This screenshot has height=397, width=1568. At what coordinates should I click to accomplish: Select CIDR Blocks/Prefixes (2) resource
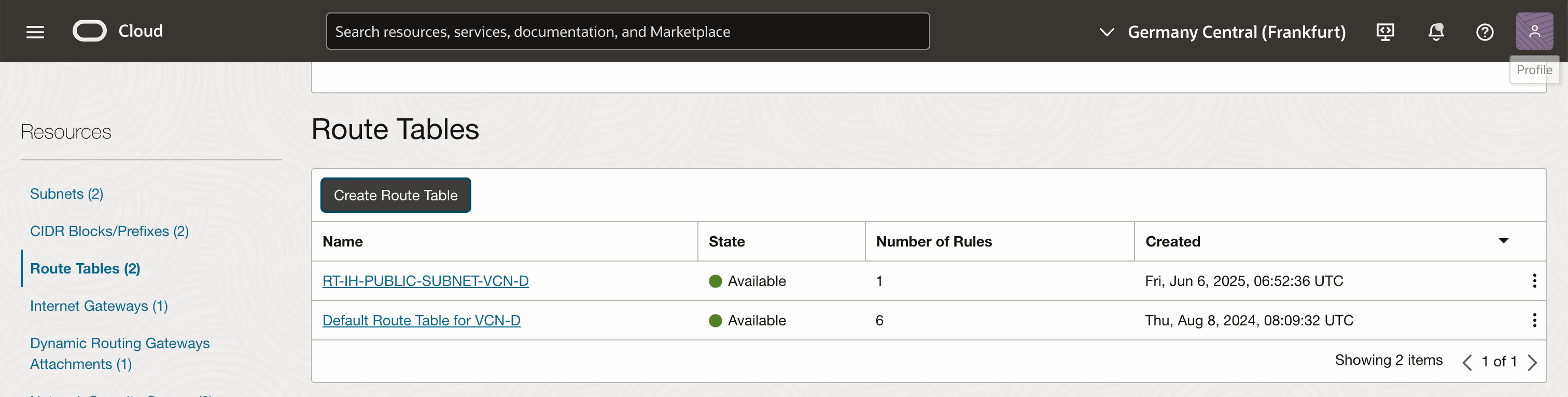click(109, 231)
